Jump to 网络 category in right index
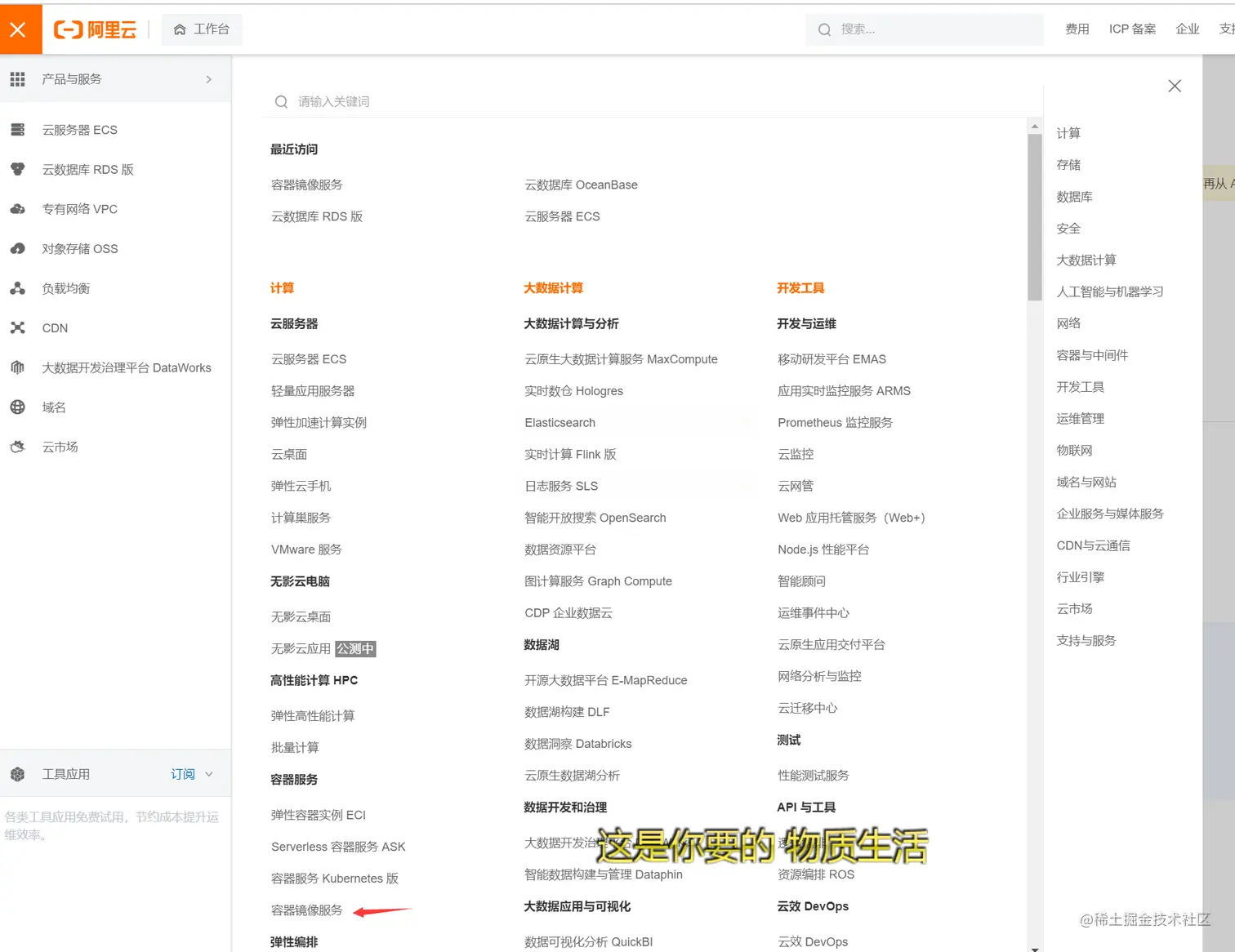 point(1068,323)
